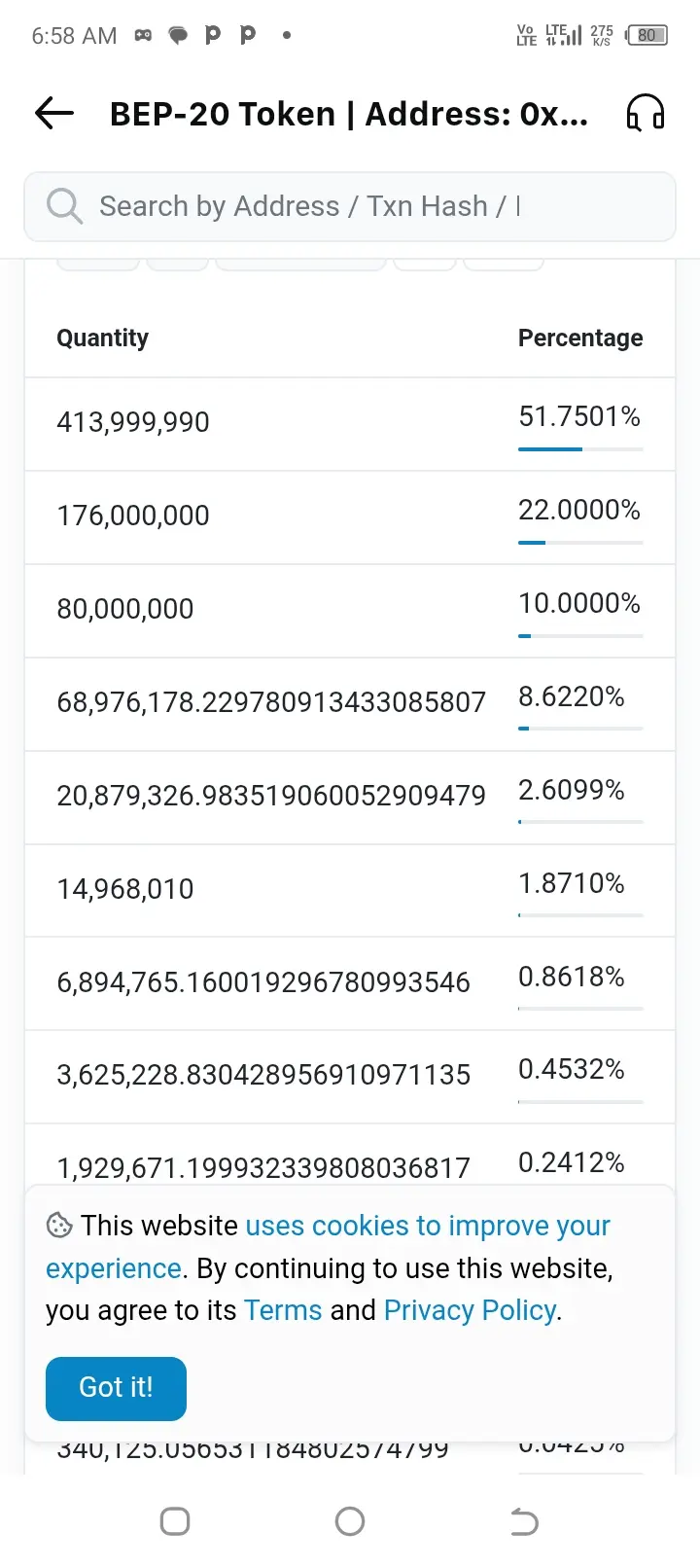Tap the search magnifier icon
The width and height of the screenshot is (700, 1568).
(x=64, y=206)
